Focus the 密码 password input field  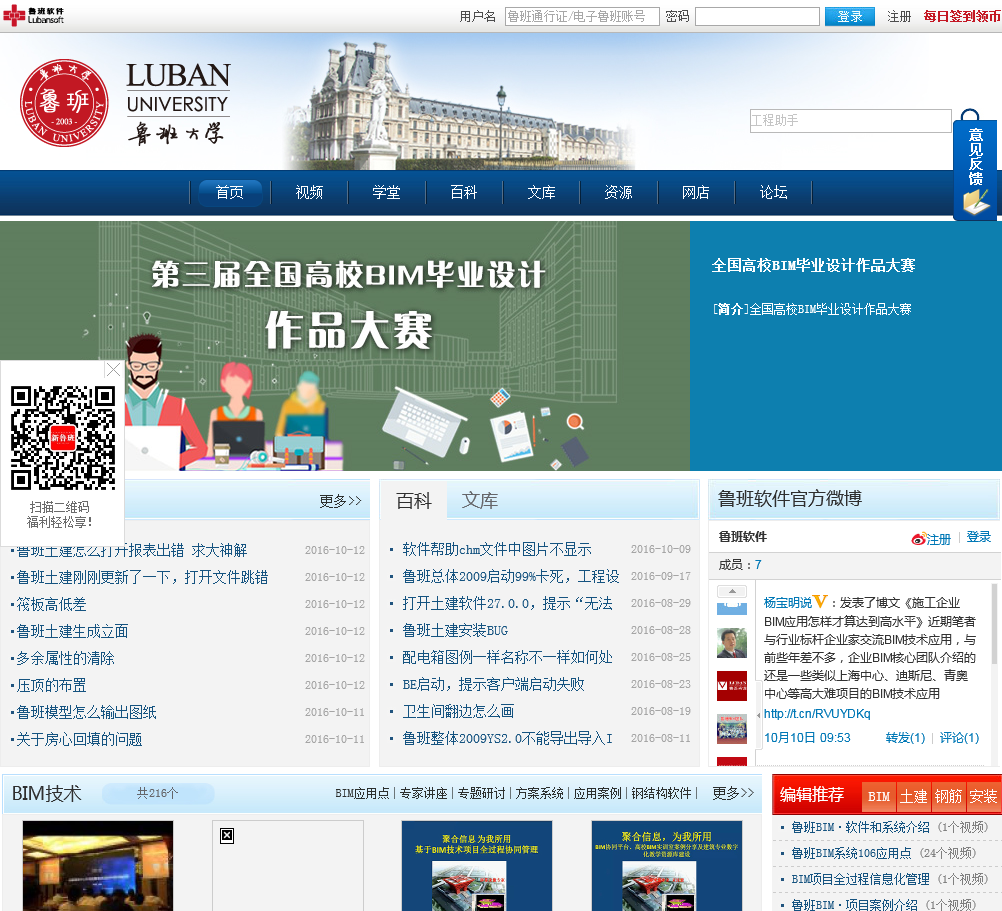(757, 16)
